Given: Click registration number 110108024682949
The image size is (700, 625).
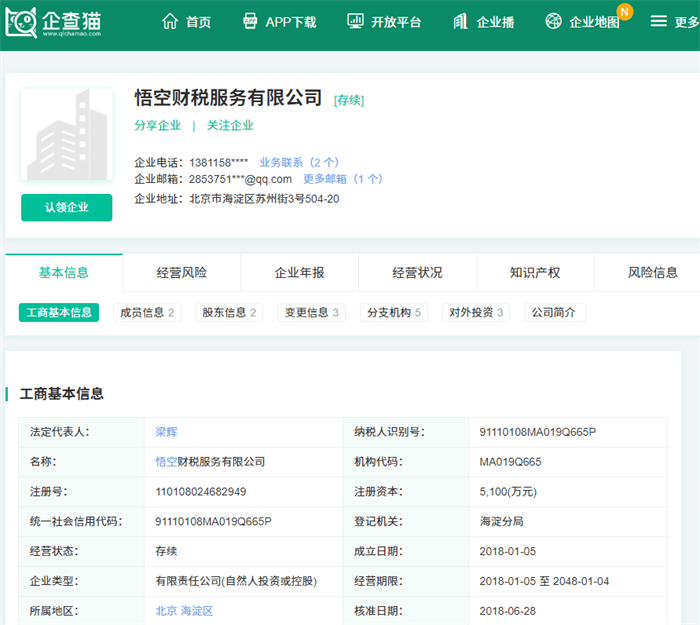Looking at the screenshot, I should [x=200, y=492].
